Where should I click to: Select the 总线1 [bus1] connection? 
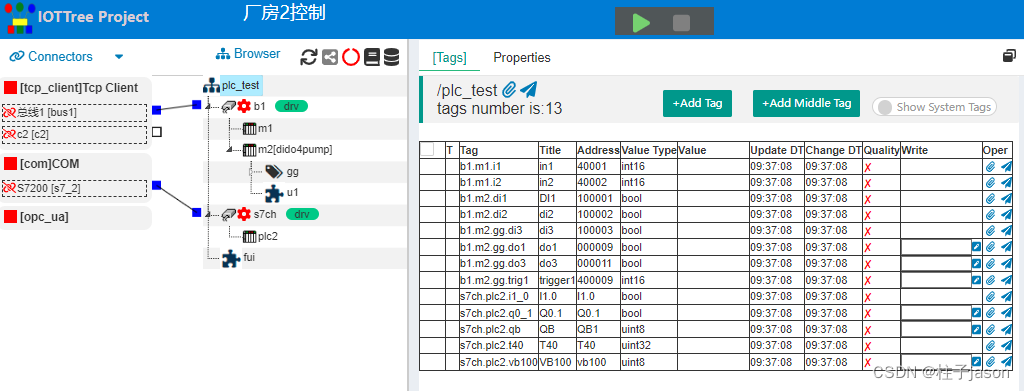coord(74,112)
